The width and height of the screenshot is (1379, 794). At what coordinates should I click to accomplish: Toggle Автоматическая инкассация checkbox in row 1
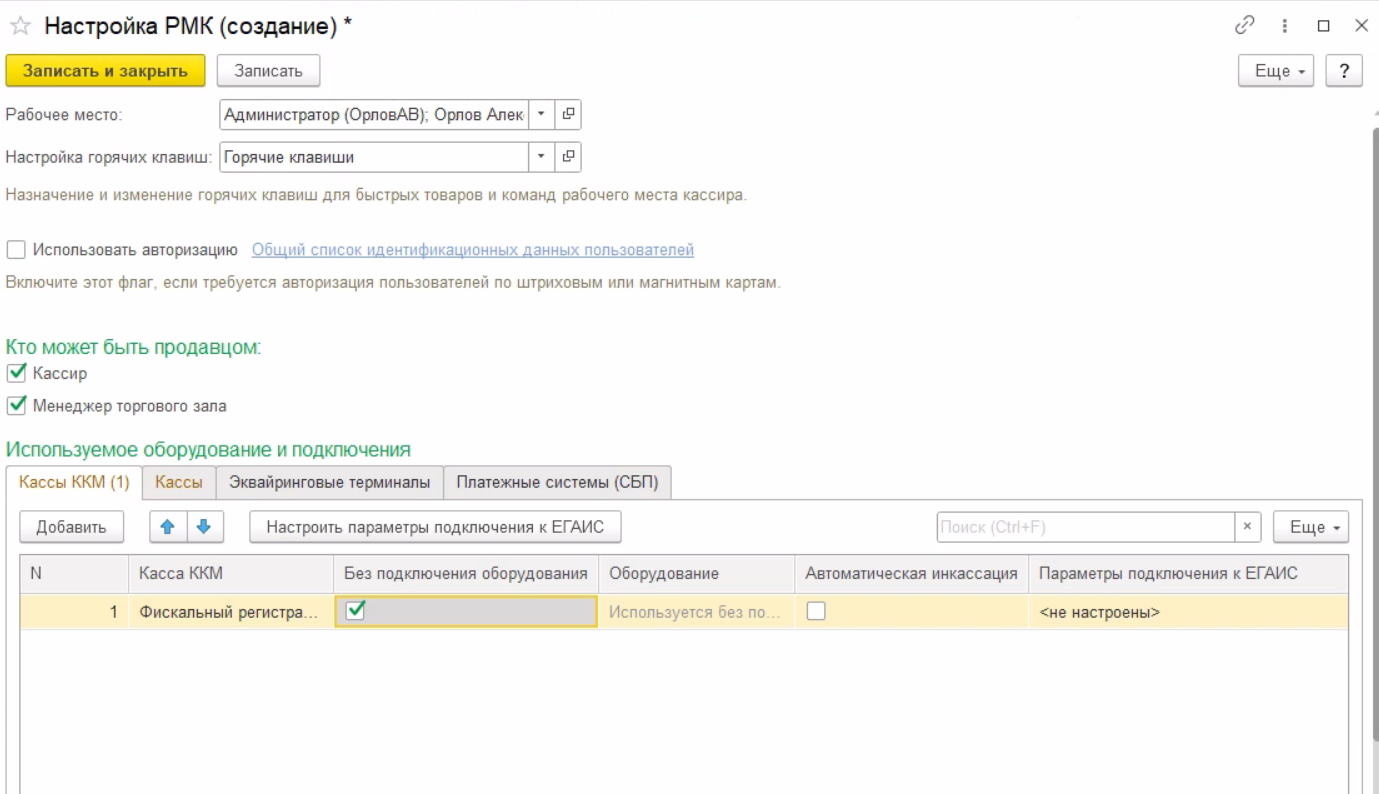pos(816,611)
